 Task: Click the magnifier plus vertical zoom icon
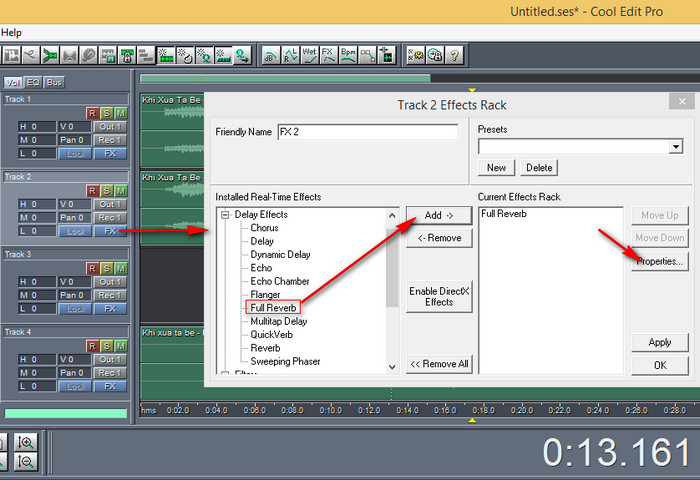[26, 442]
